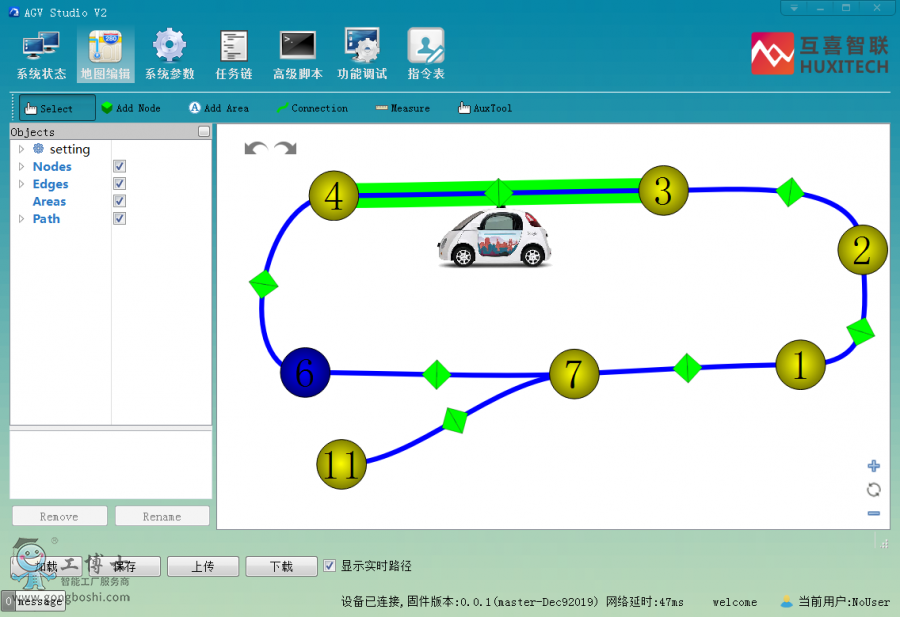Expand the Nodes tree branch
This screenshot has height=617, width=900.
click(x=22, y=167)
